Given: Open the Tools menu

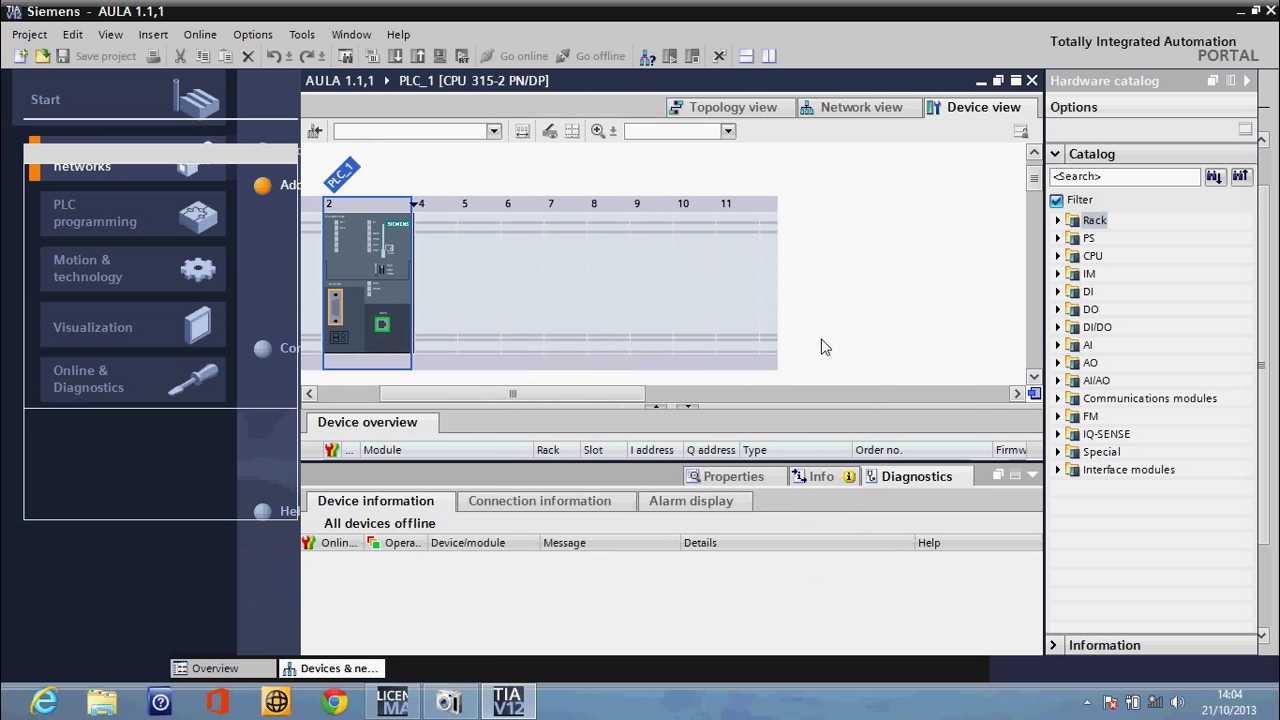Looking at the screenshot, I should [x=301, y=34].
